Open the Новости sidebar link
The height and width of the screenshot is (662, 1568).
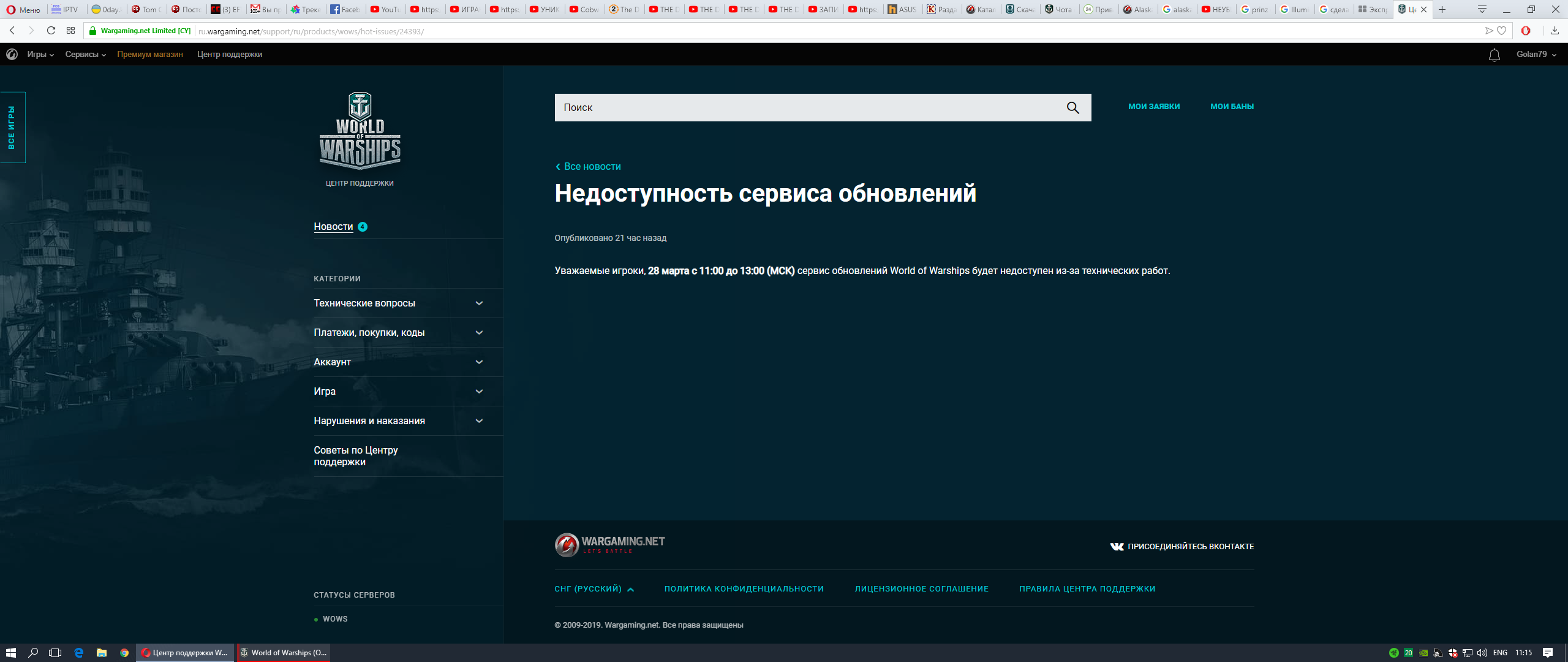tap(333, 227)
